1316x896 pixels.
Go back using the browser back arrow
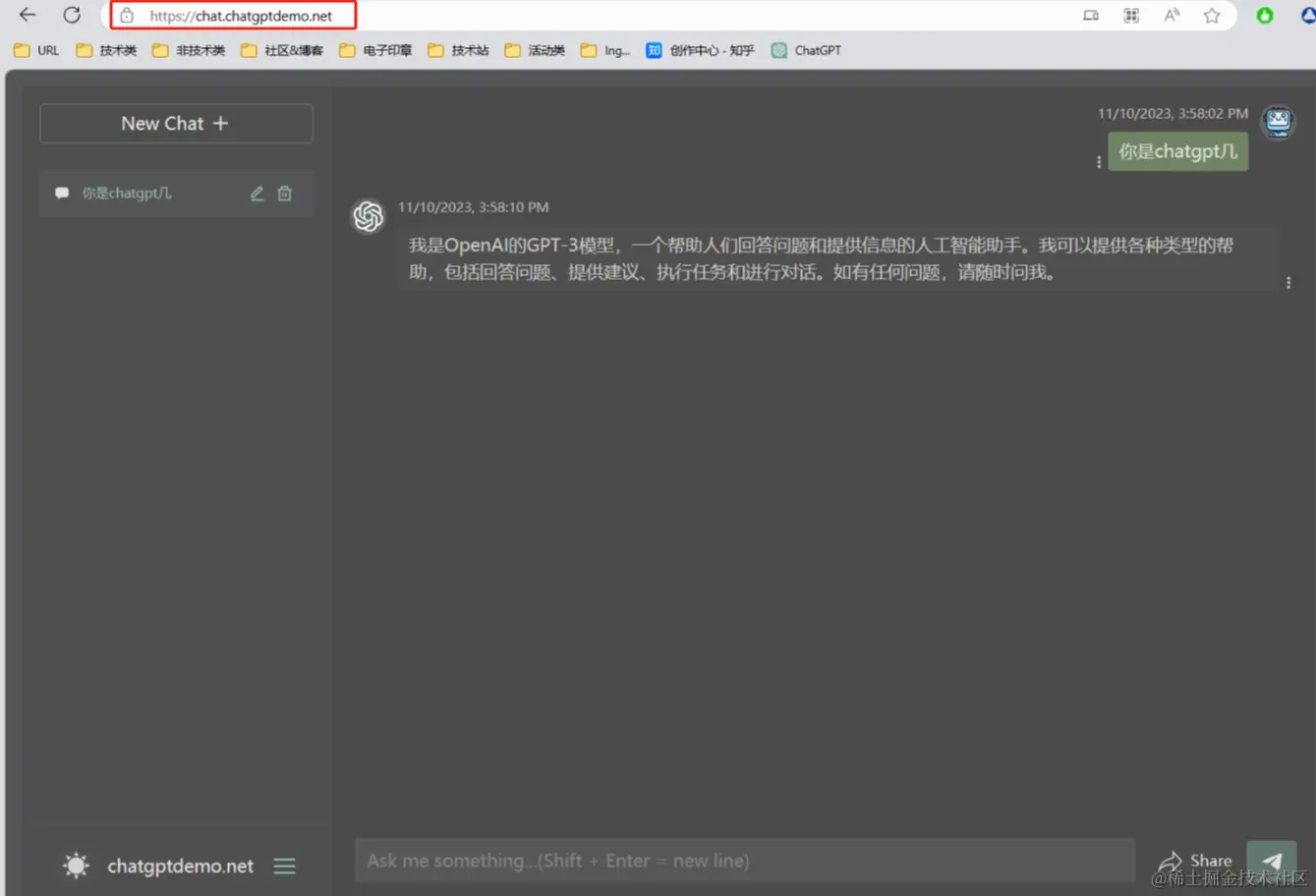(x=28, y=15)
